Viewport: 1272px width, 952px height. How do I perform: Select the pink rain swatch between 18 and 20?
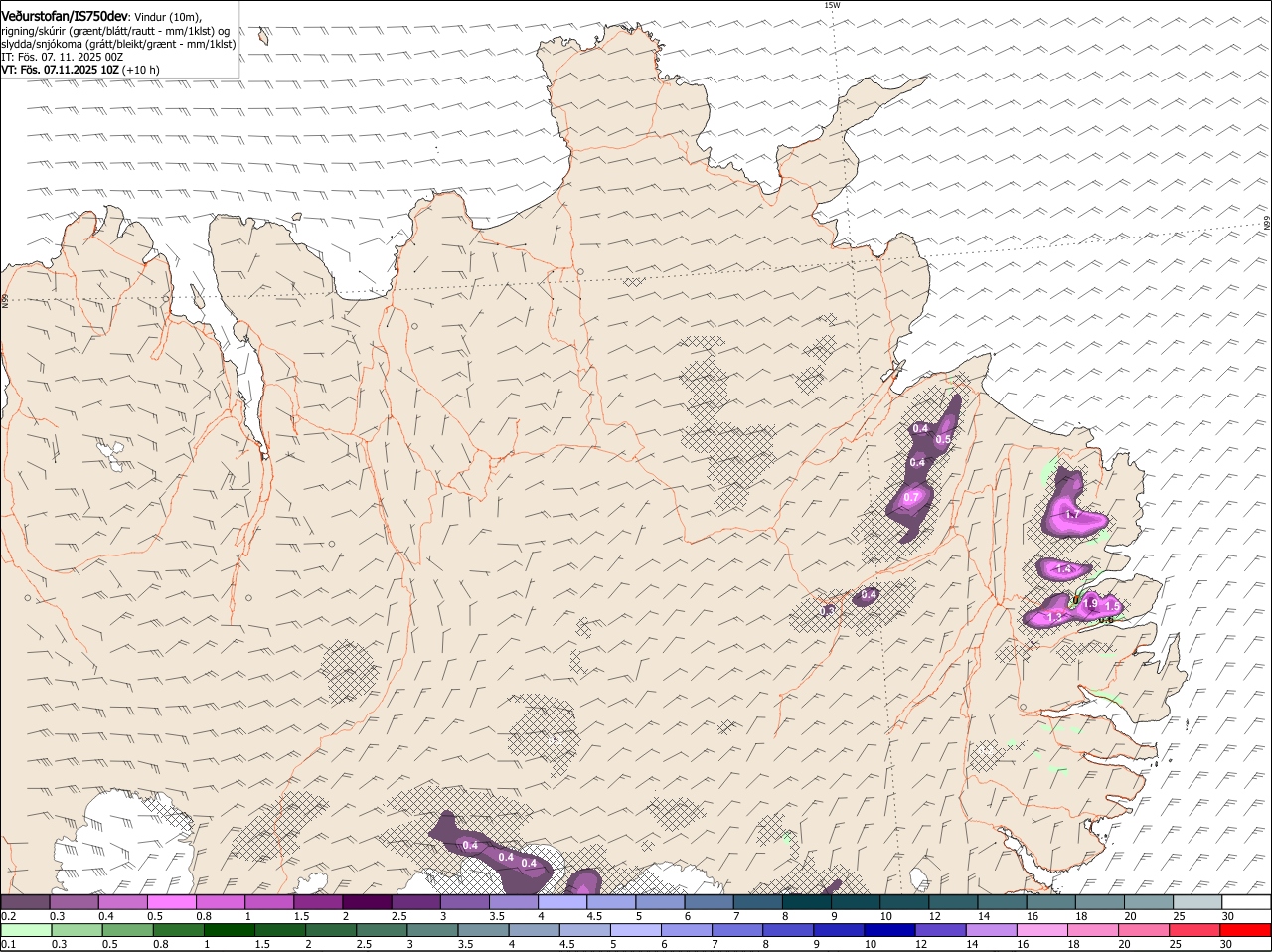click(1094, 930)
